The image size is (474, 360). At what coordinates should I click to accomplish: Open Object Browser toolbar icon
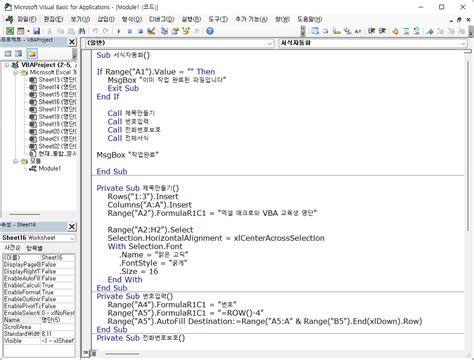point(186,31)
